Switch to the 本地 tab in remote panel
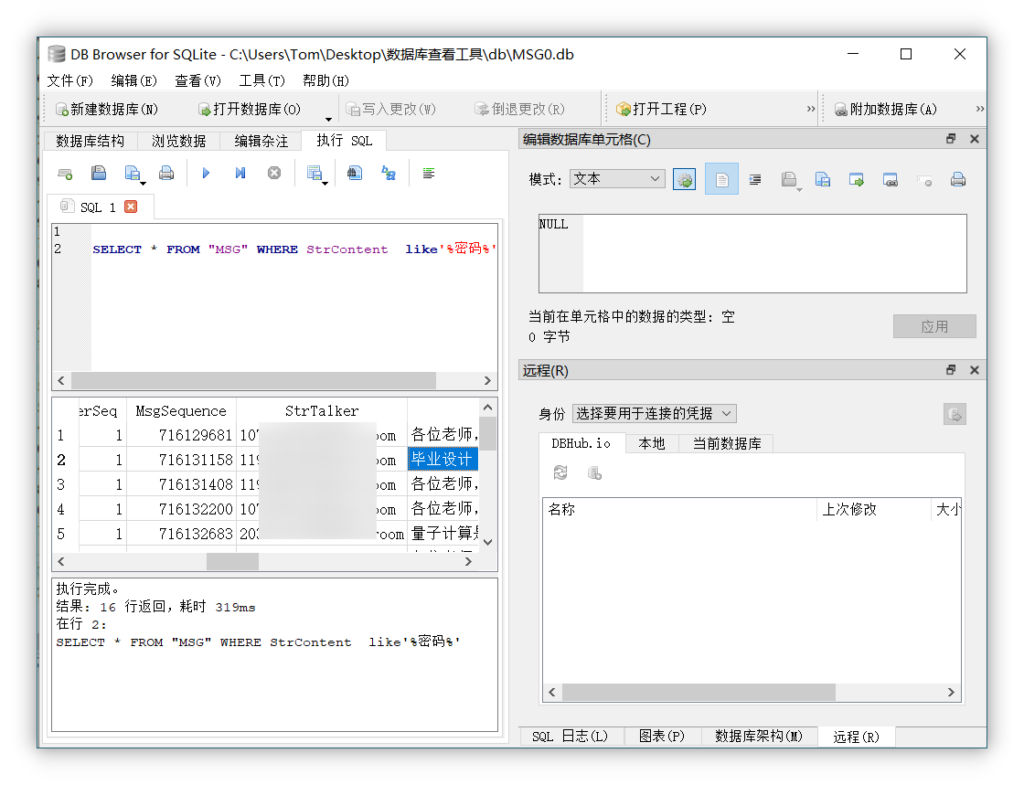Viewport: 1024px width, 785px height. point(652,443)
